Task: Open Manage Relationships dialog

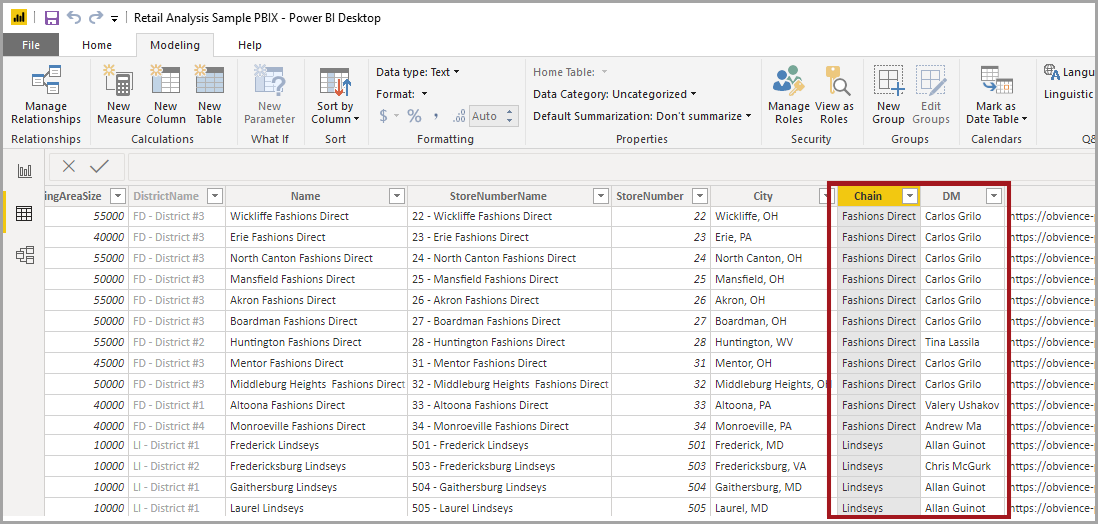Action: click(46, 96)
